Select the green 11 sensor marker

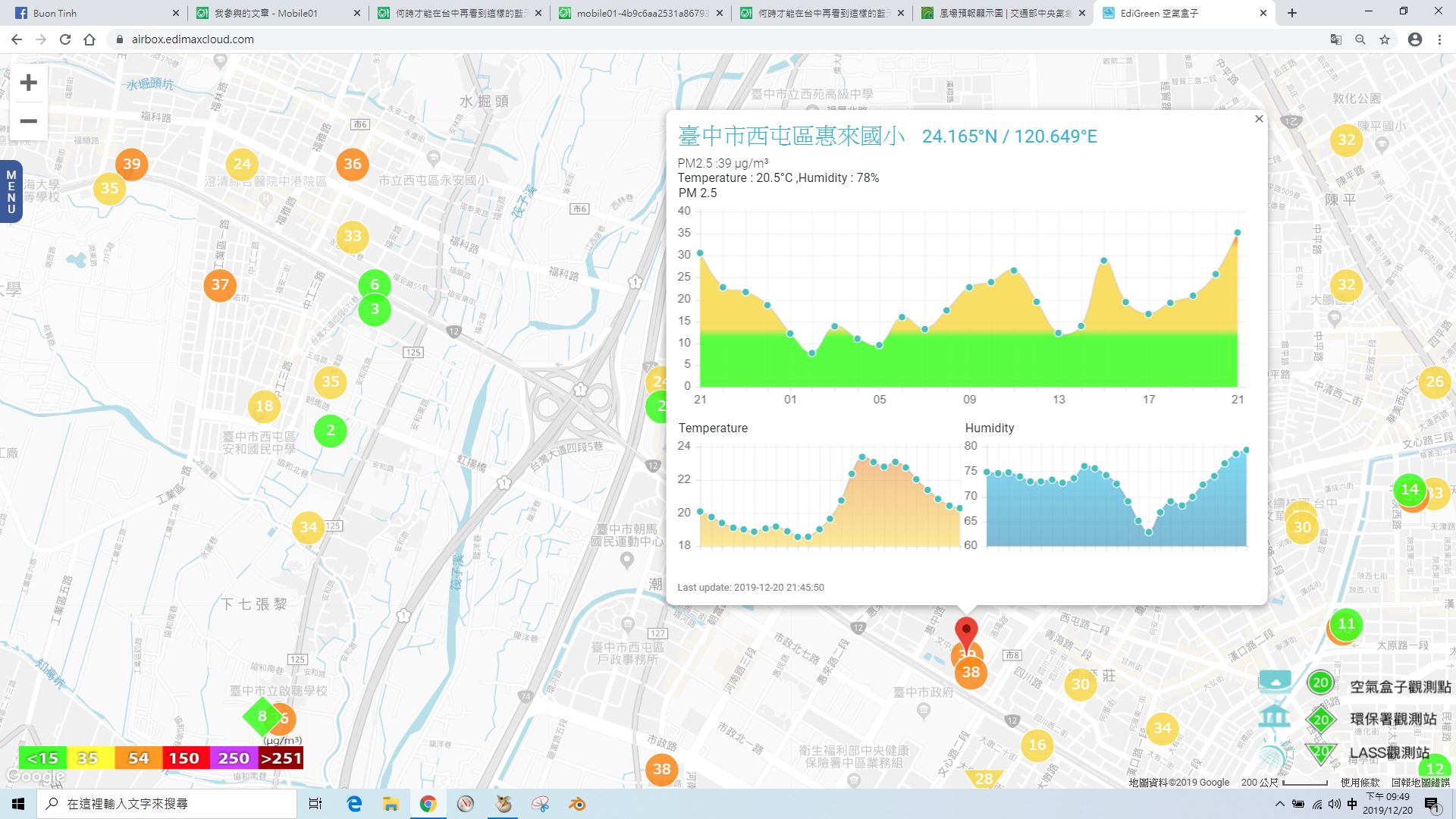1346,624
